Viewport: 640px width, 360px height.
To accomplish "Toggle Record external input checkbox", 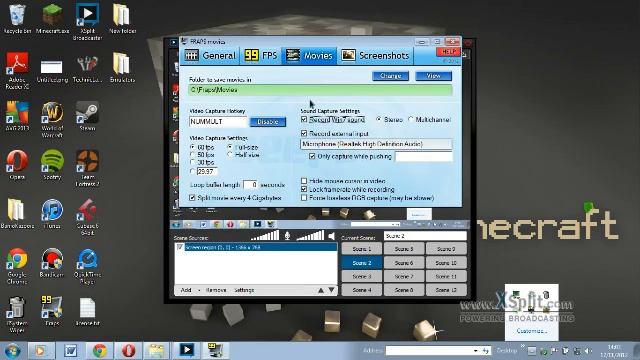I will point(304,133).
